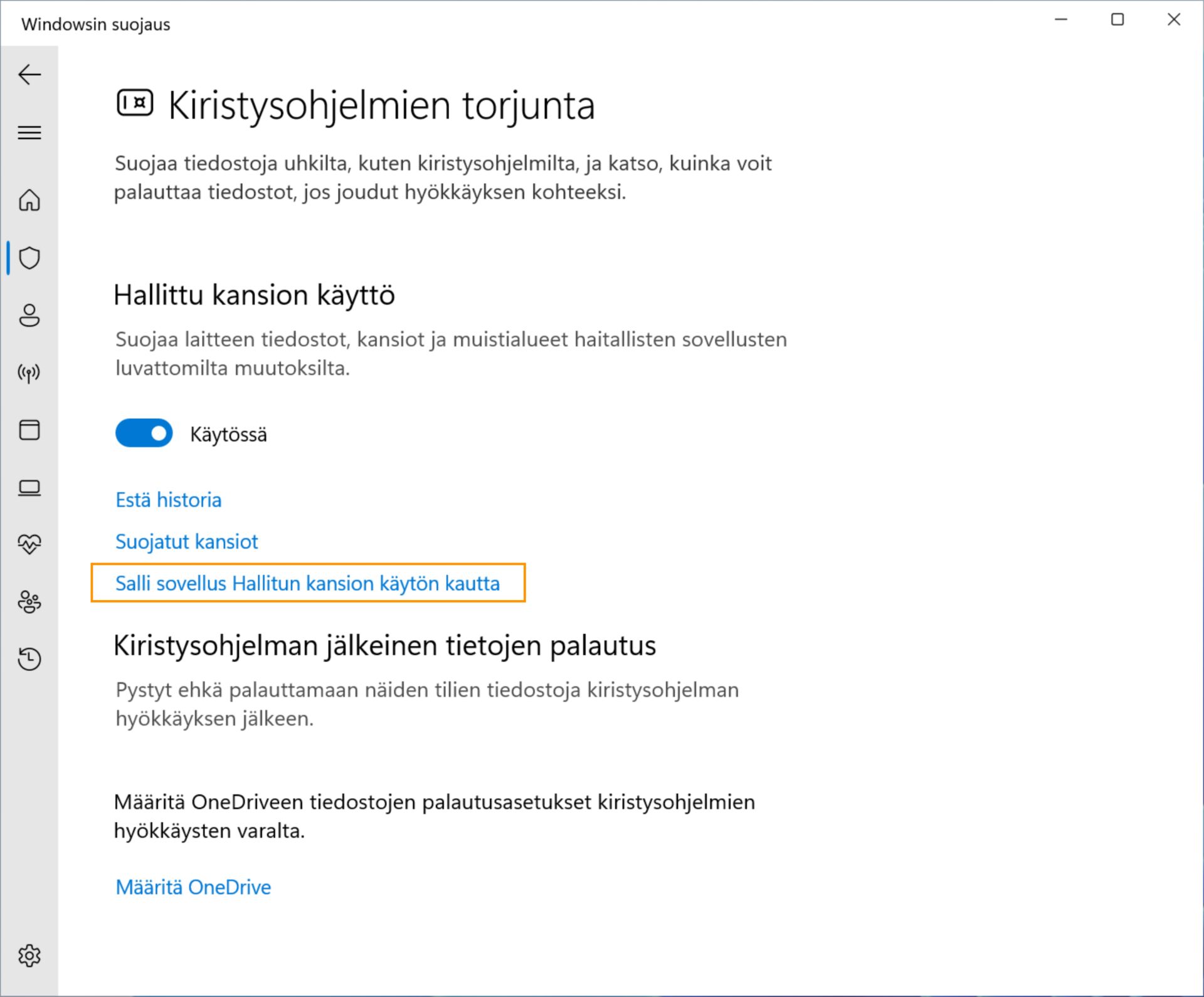Select Virus & threat protection shield icon
Image resolution: width=1204 pixels, height=997 pixels.
29,258
